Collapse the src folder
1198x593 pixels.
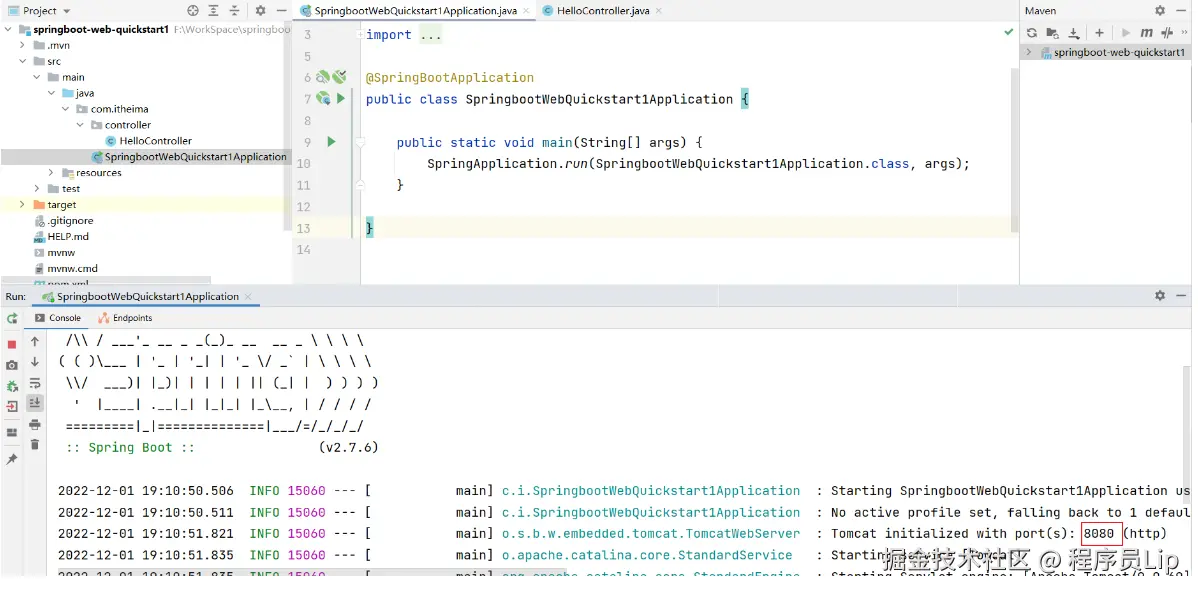pyautogui.click(x=23, y=61)
